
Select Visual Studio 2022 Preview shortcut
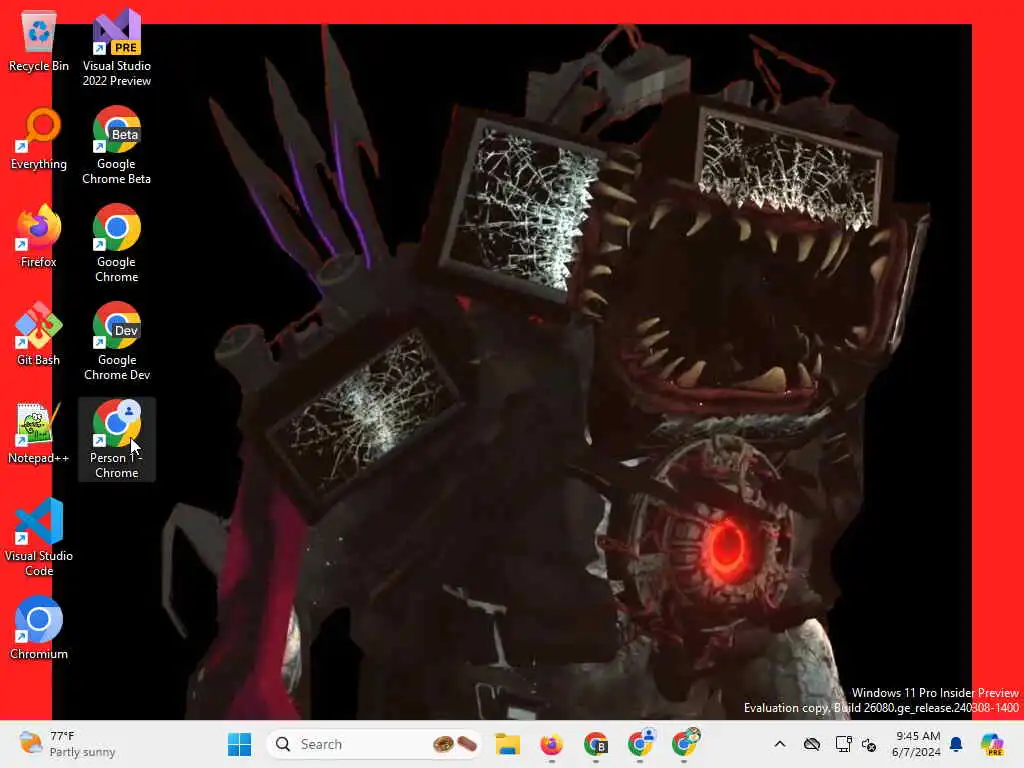(x=116, y=48)
